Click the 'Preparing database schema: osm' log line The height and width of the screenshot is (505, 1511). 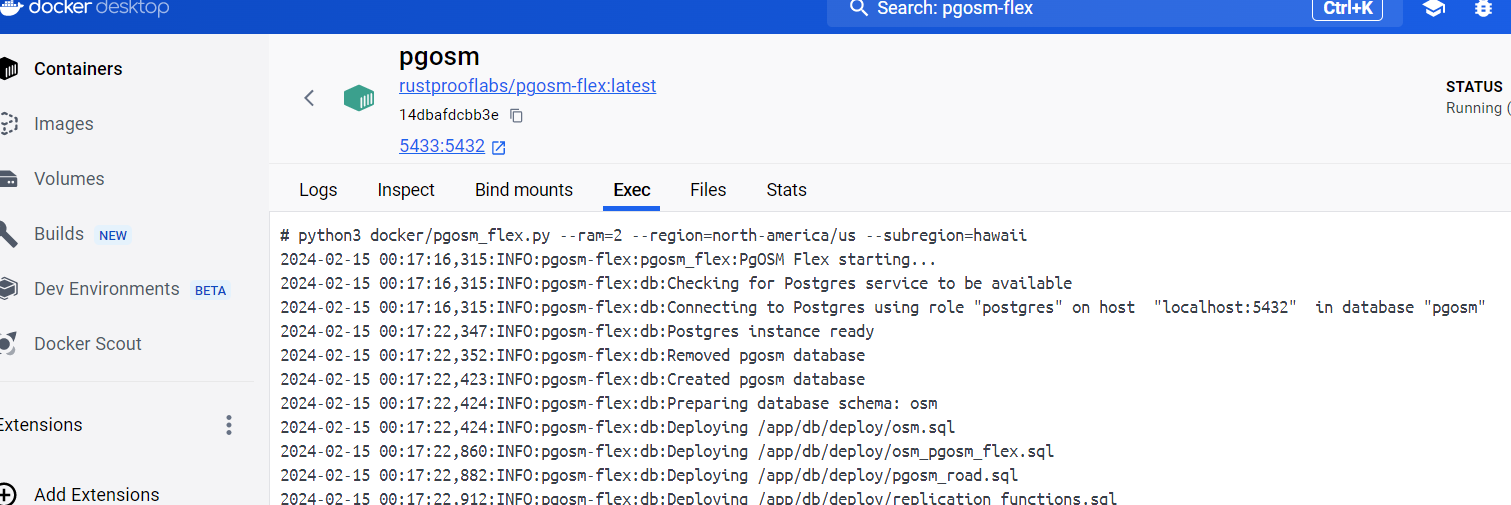click(x=609, y=404)
